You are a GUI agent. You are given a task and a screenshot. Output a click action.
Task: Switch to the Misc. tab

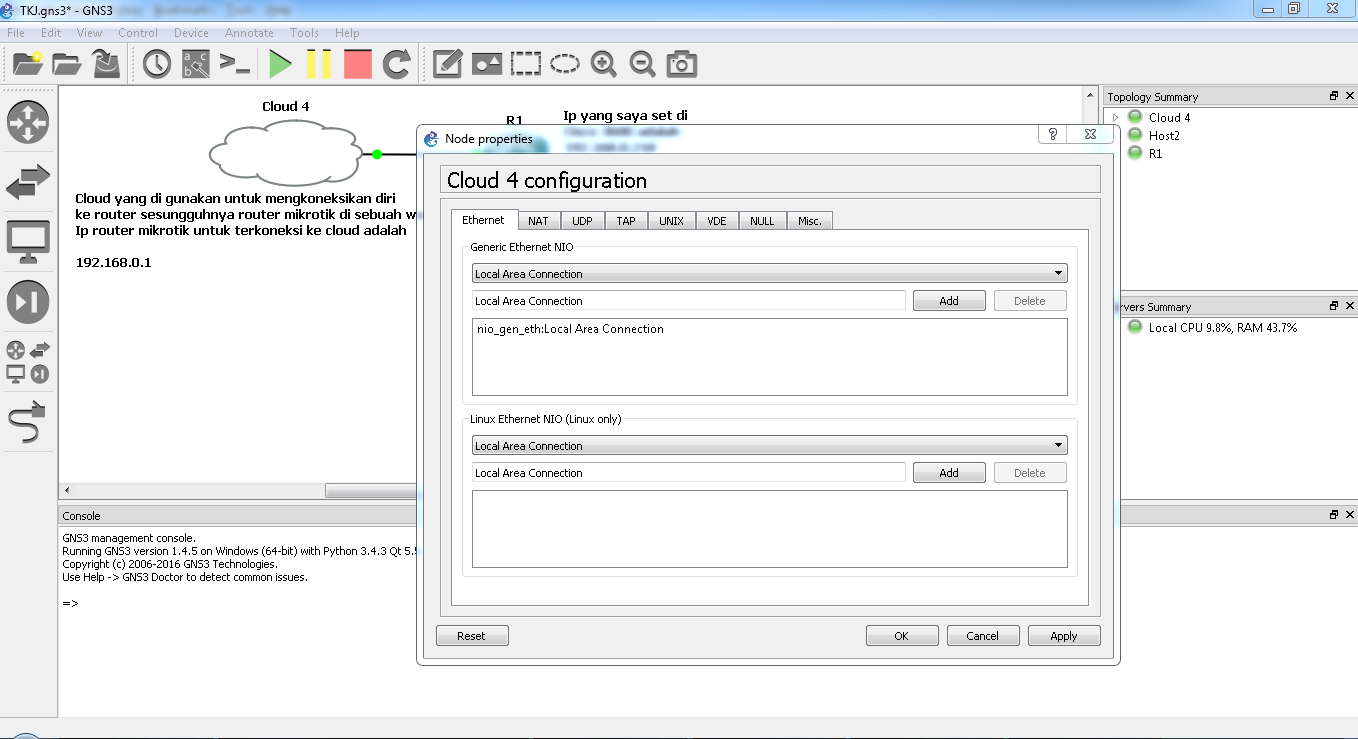810,221
